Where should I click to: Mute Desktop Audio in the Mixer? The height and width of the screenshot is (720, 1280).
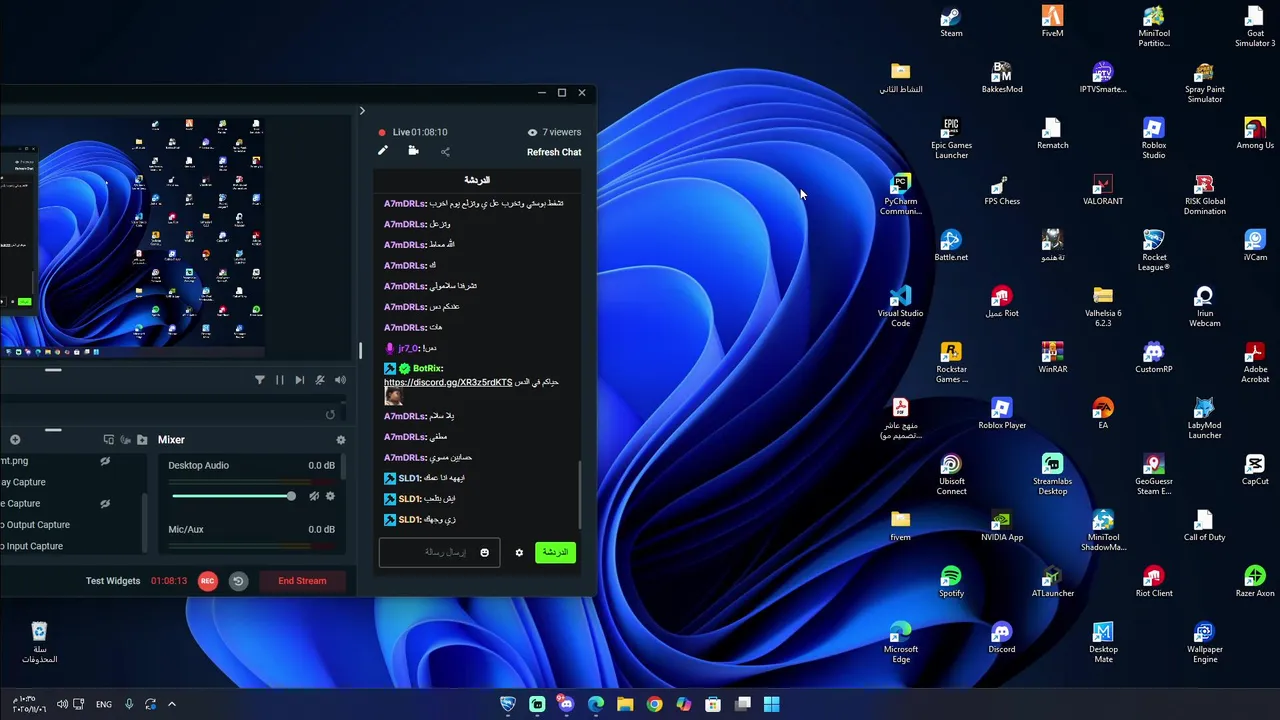point(314,496)
